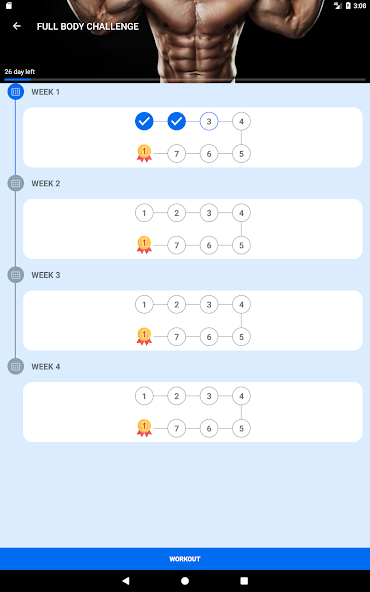370x592 pixels.
Task: Tap the Week 2 calendar icon
Action: click(15, 183)
